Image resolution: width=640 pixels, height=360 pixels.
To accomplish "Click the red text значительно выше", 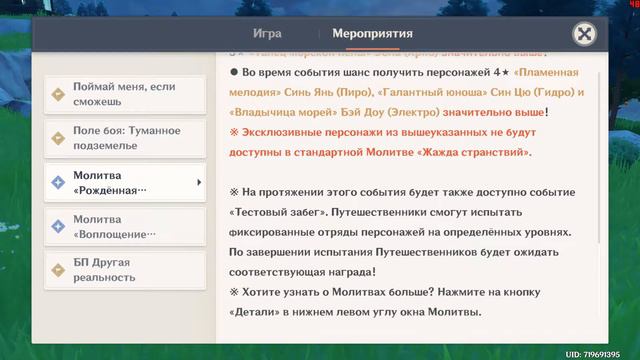I will [493, 112].
